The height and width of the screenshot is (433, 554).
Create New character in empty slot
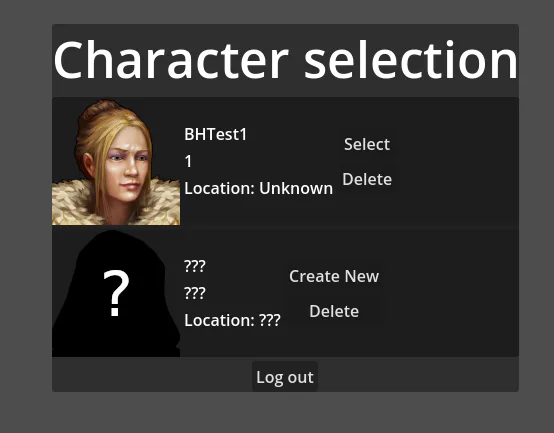tap(334, 276)
